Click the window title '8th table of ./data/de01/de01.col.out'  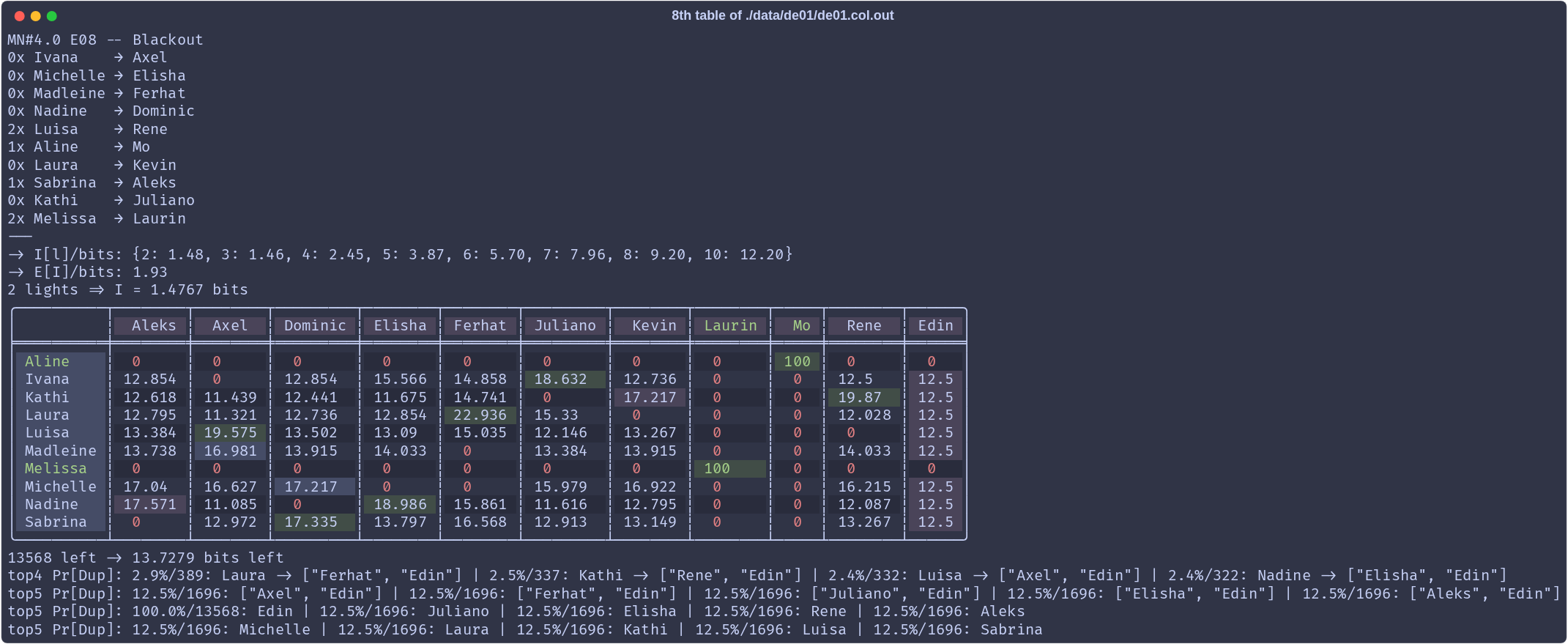click(x=782, y=15)
